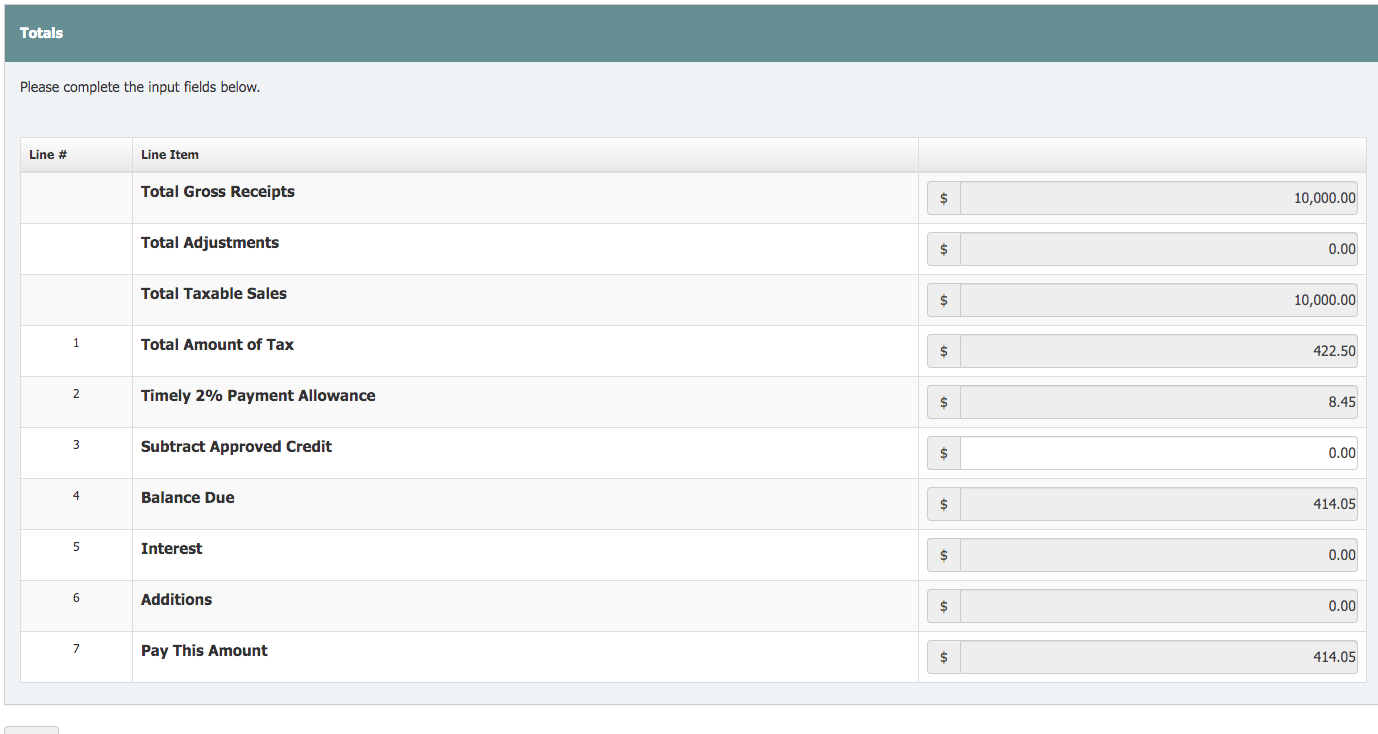The width and height of the screenshot is (1378, 734).
Task: Click the "Total Amount of Tax" label
Action: coord(217,345)
